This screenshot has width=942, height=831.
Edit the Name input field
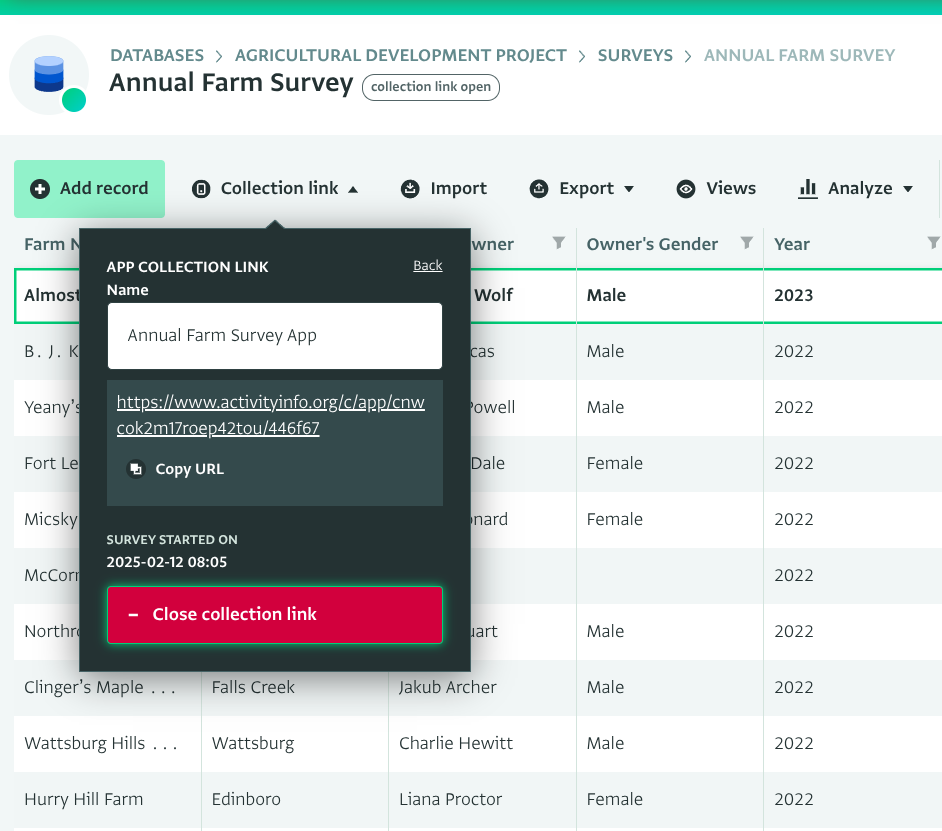pos(275,336)
